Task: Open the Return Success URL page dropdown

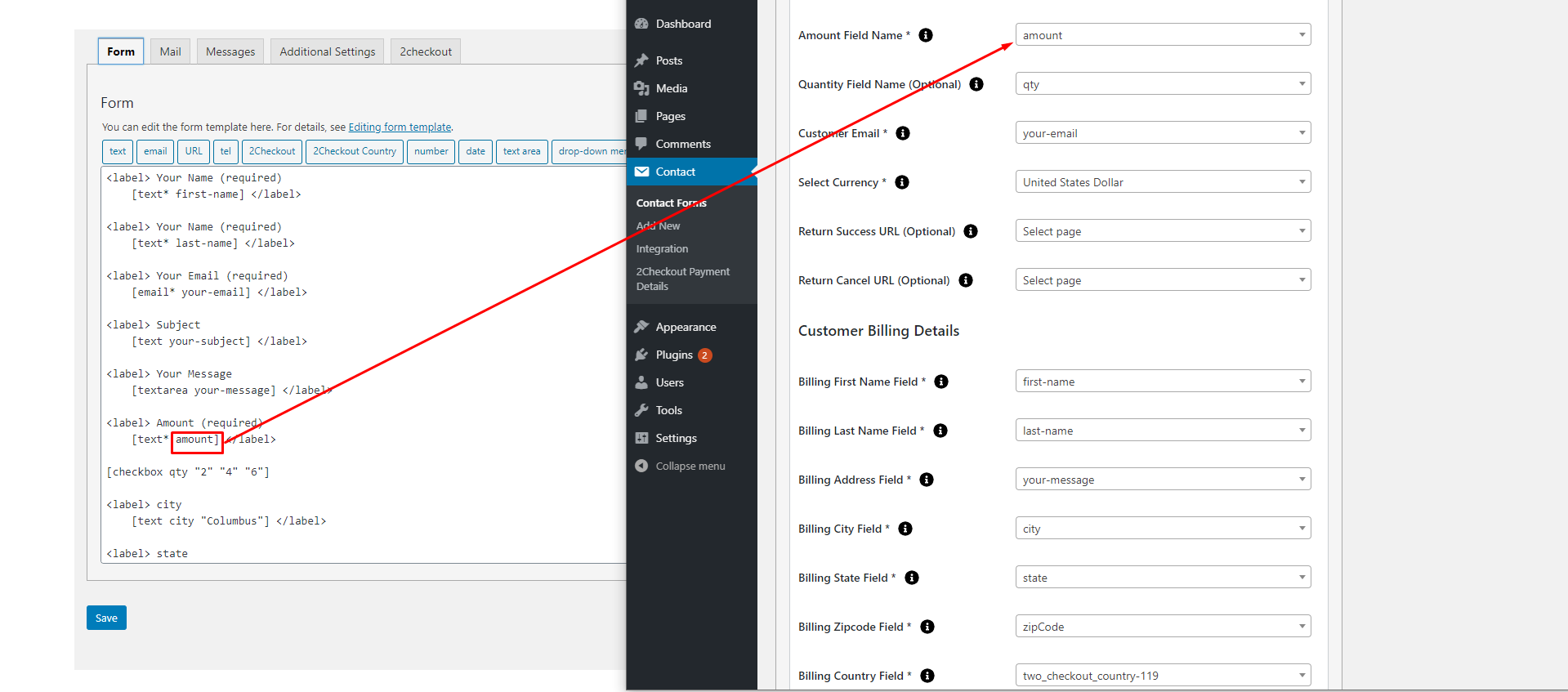Action: tap(1163, 231)
